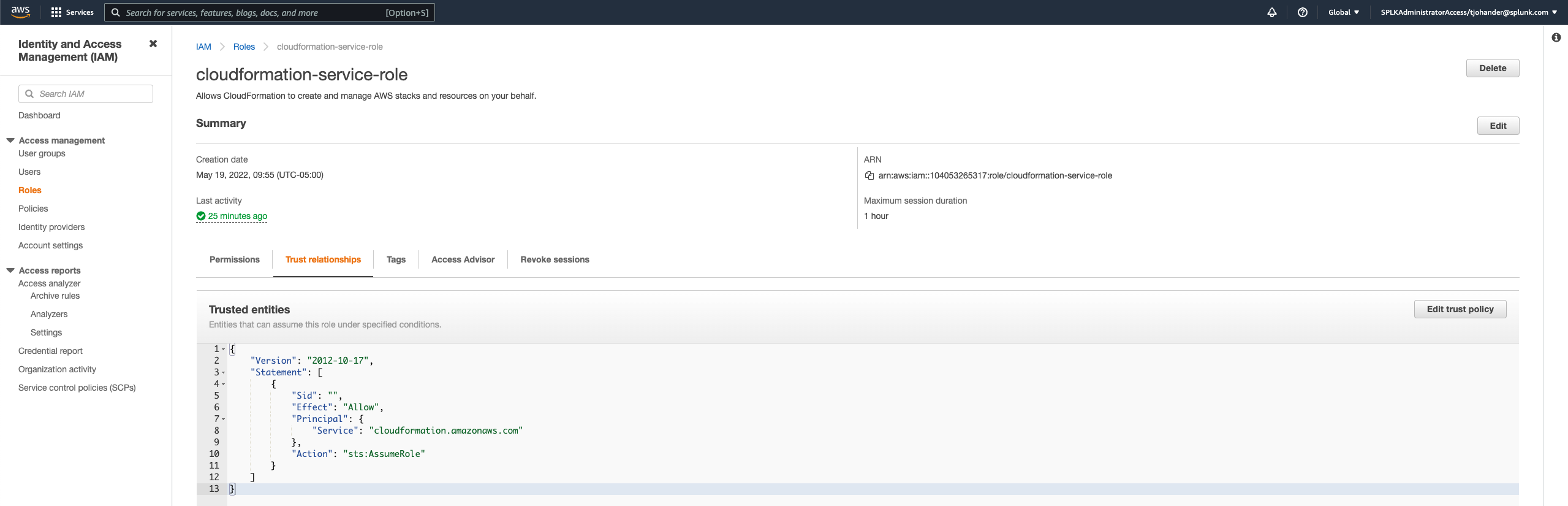Click the 1 hour session duration value

876,216
